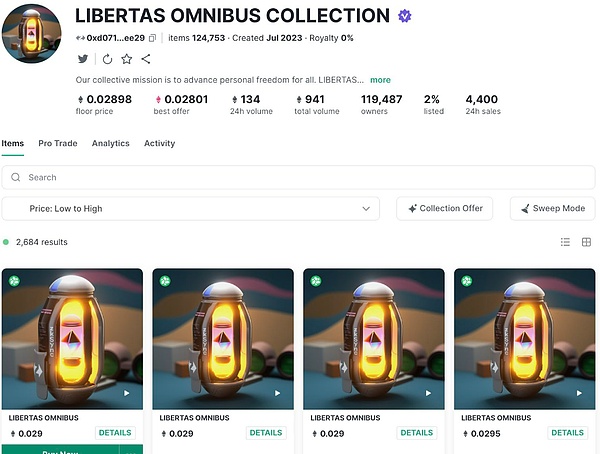The image size is (600, 454).
Task: Expand the description with 'more'
Action: 380,80
